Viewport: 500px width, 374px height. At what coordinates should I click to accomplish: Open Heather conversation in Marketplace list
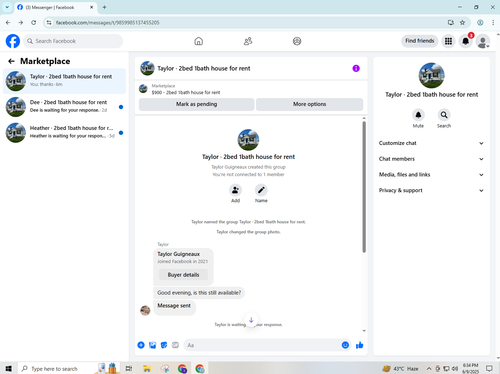click(64, 132)
